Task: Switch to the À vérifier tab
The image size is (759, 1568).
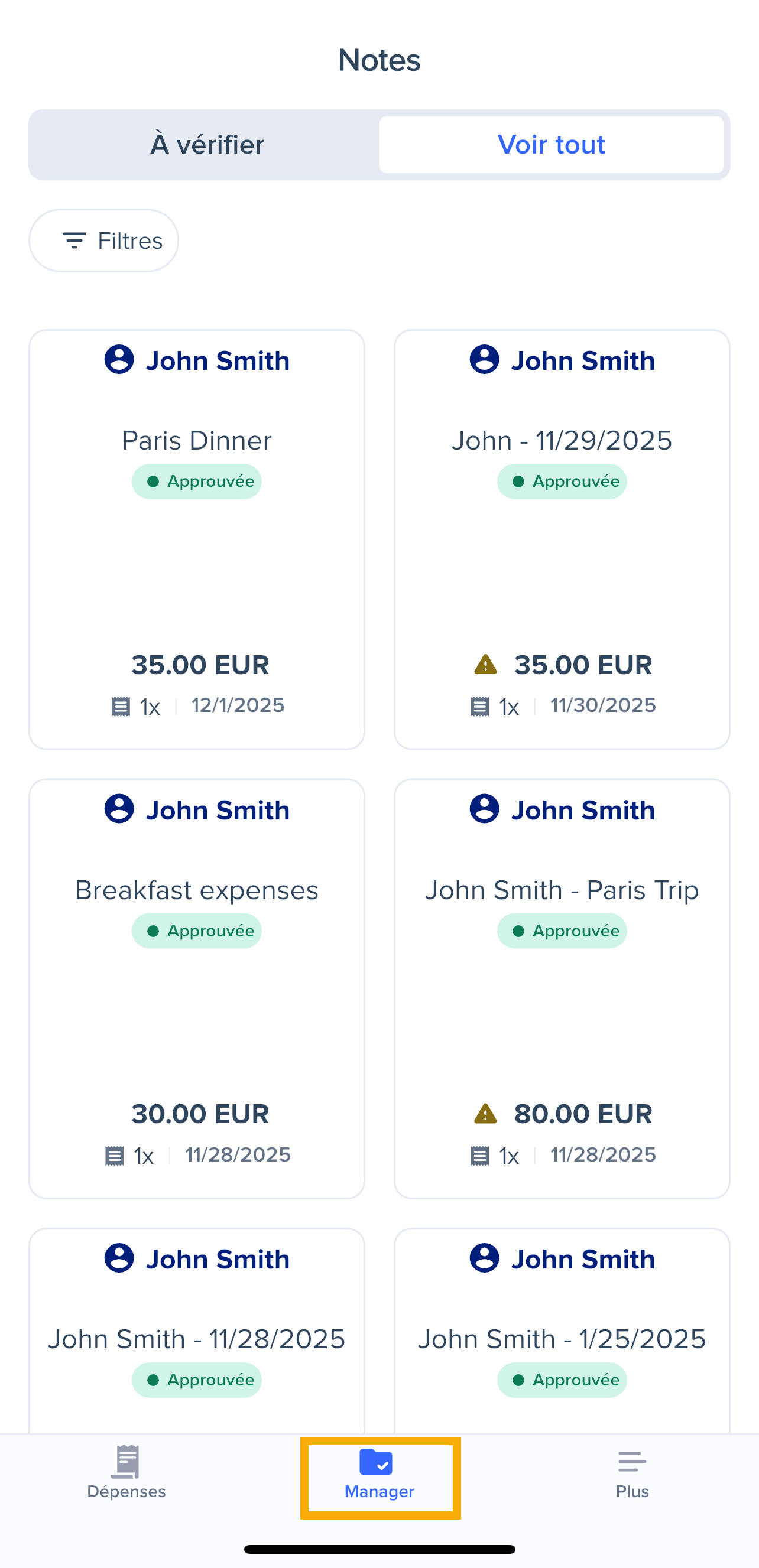Action: 207,145
